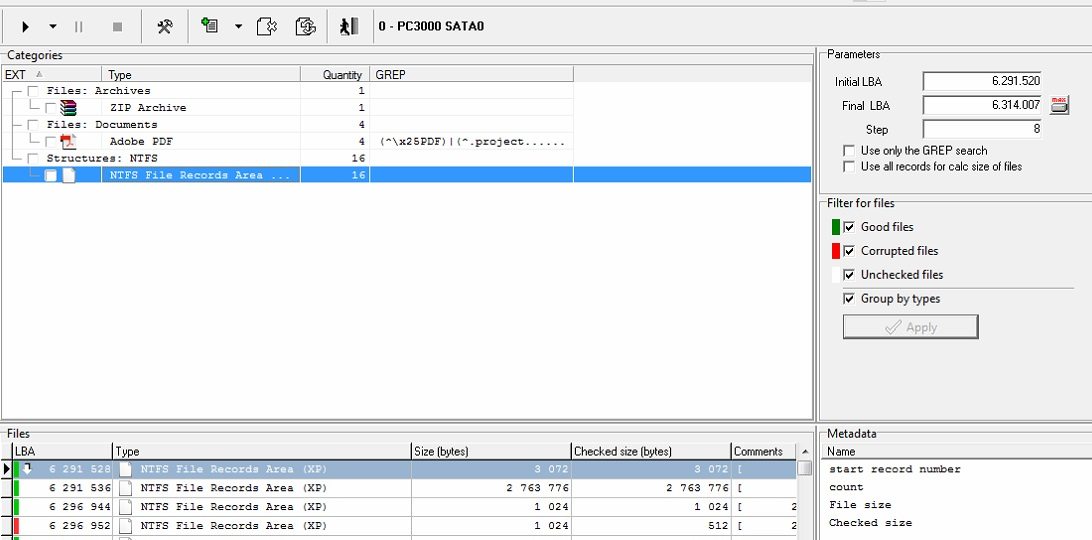Check the ZIP Archive checkbox
Viewport: 1092px width, 540px height.
coord(51,108)
